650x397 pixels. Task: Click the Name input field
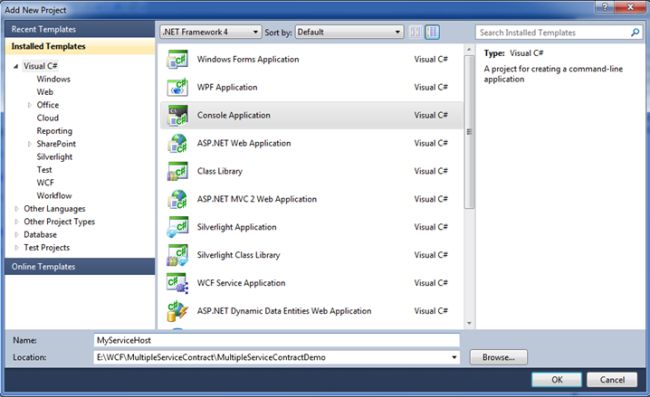point(276,341)
